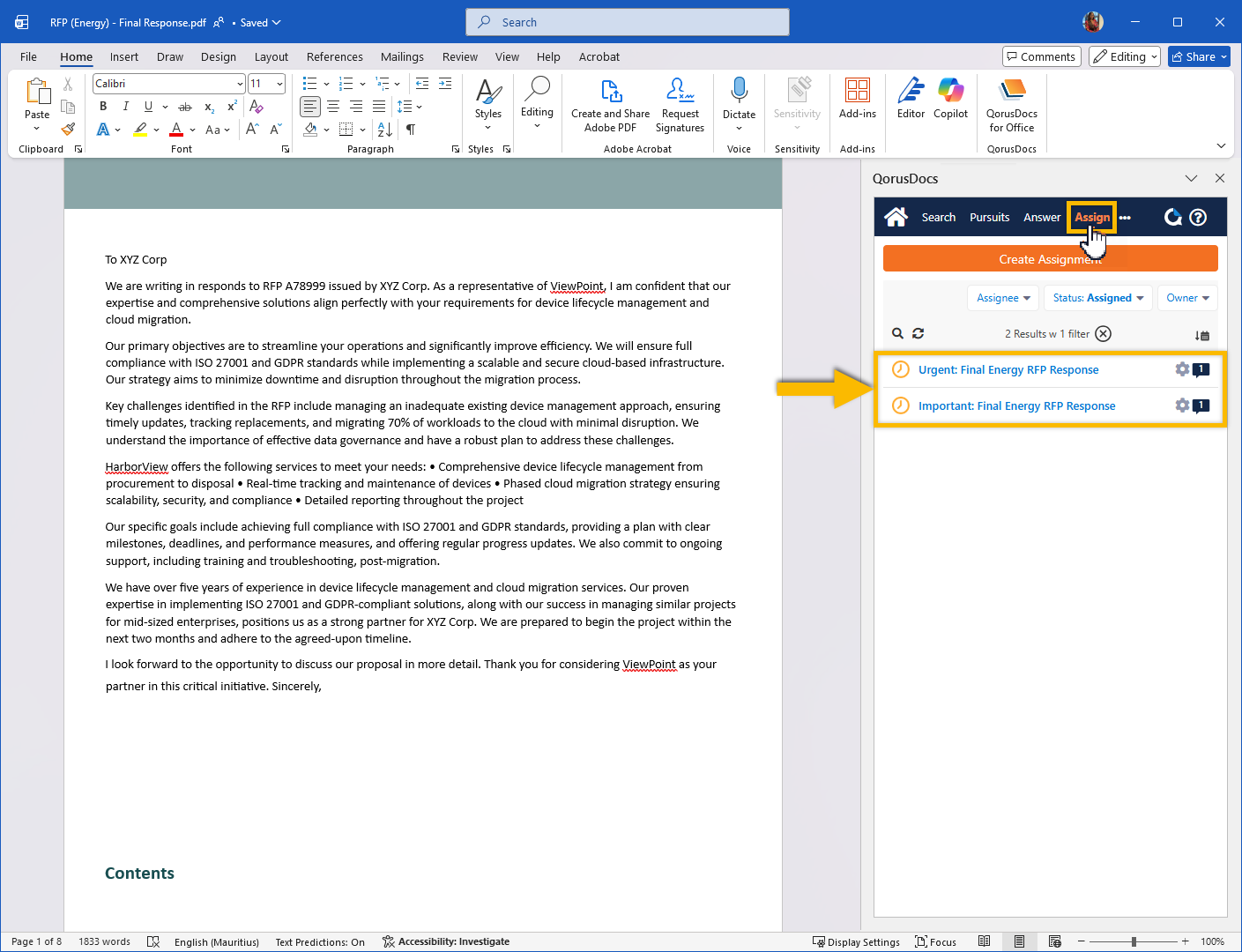Open settings gear for Urgent assignment
1242x952 pixels.
[x=1182, y=369]
